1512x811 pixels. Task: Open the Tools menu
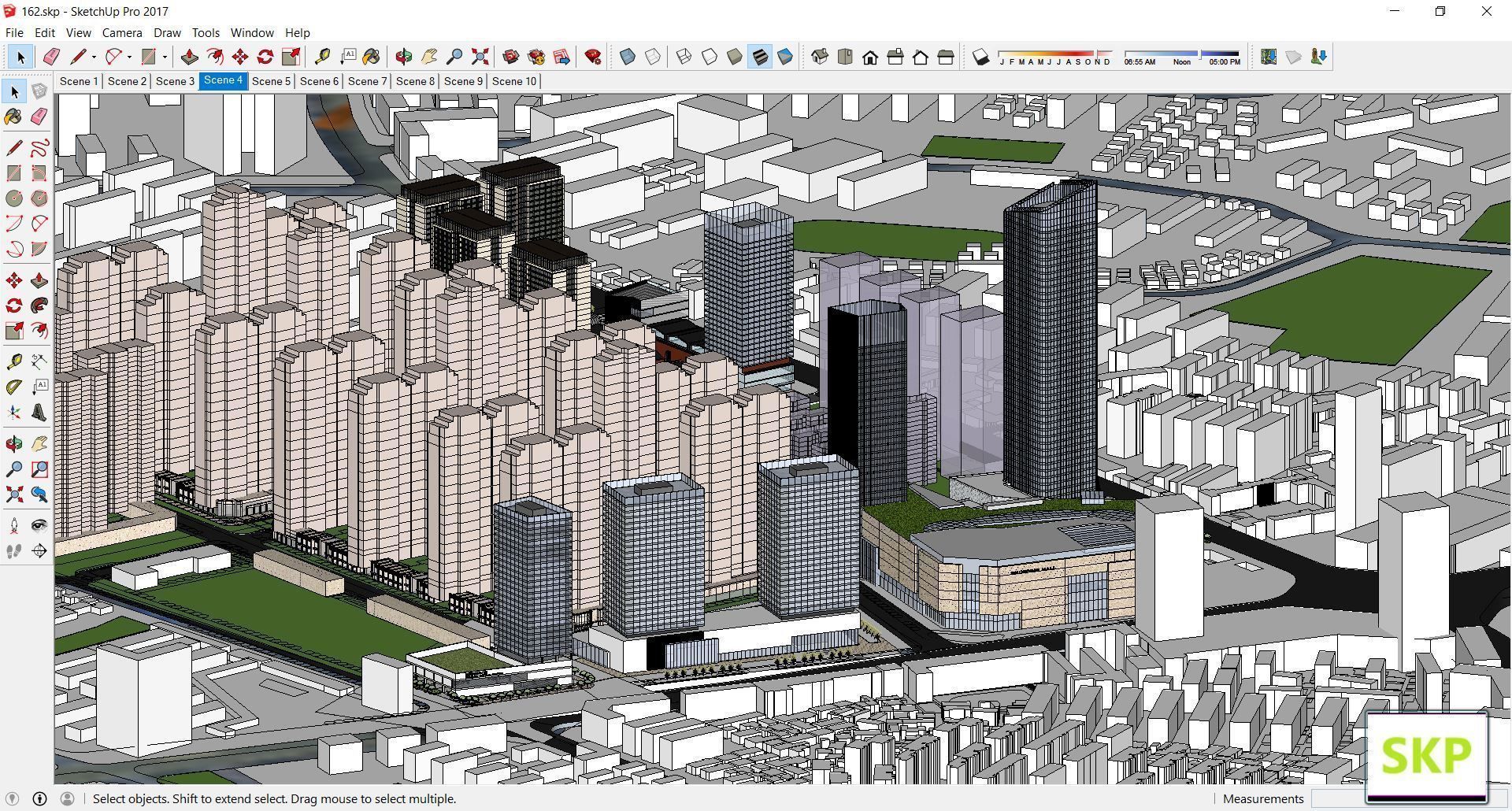coord(206,33)
